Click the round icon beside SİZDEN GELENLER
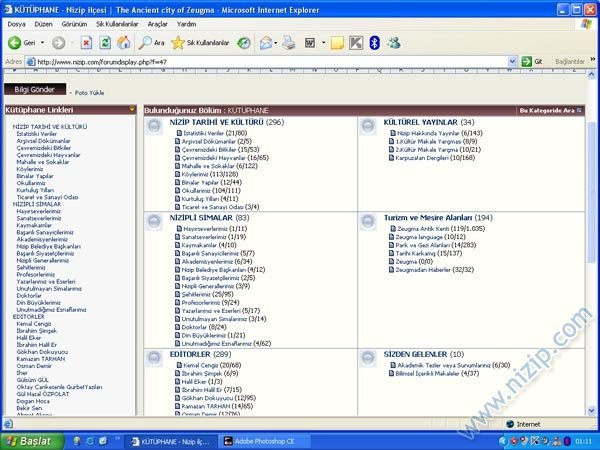 tap(368, 359)
